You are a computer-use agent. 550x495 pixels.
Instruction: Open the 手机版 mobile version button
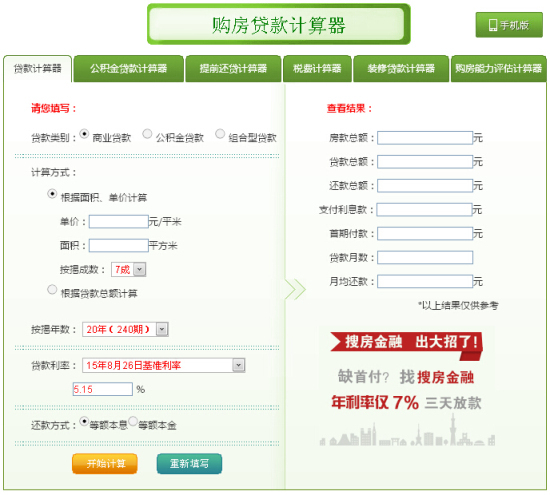[x=509, y=25]
